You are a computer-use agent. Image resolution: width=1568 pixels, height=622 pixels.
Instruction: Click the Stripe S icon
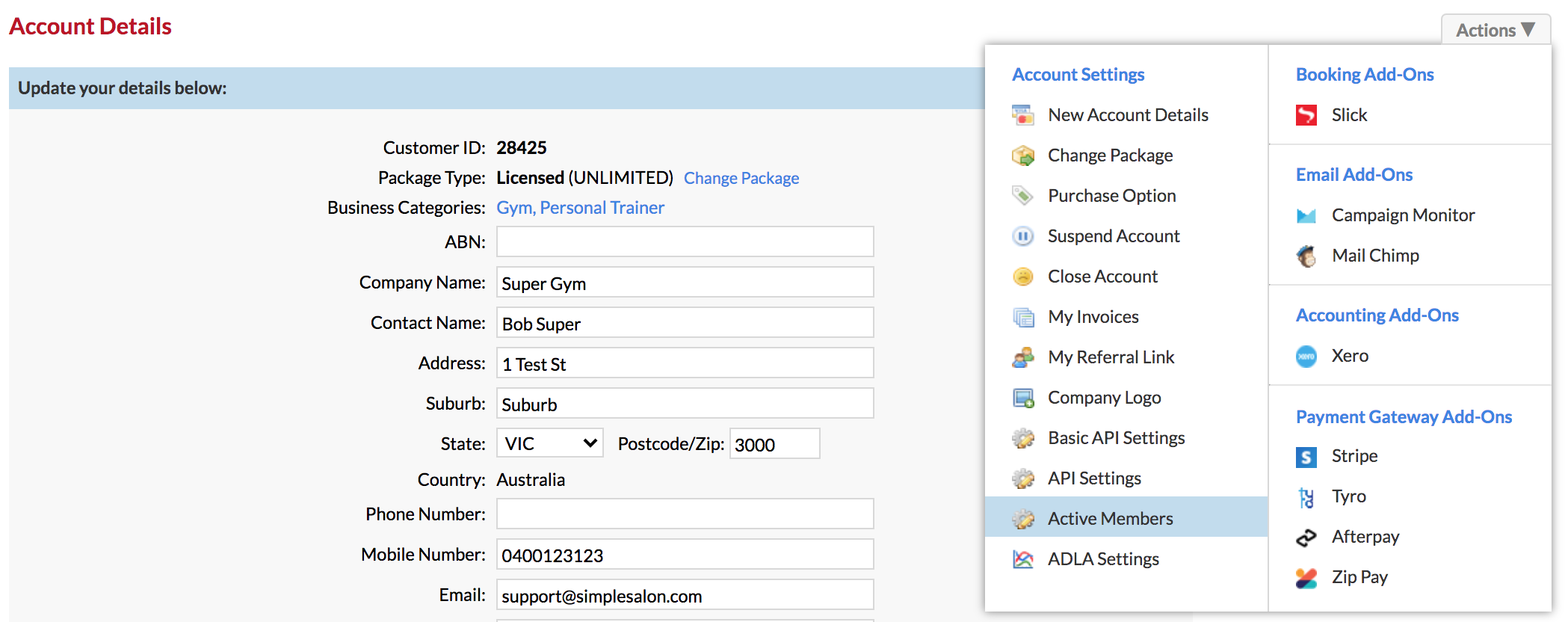(1306, 456)
